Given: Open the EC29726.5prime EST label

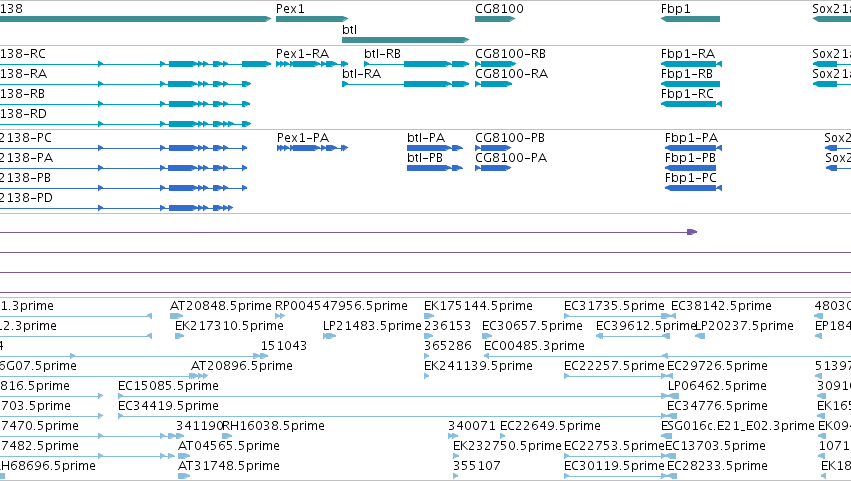Looking at the screenshot, I should pyautogui.click(x=717, y=366).
